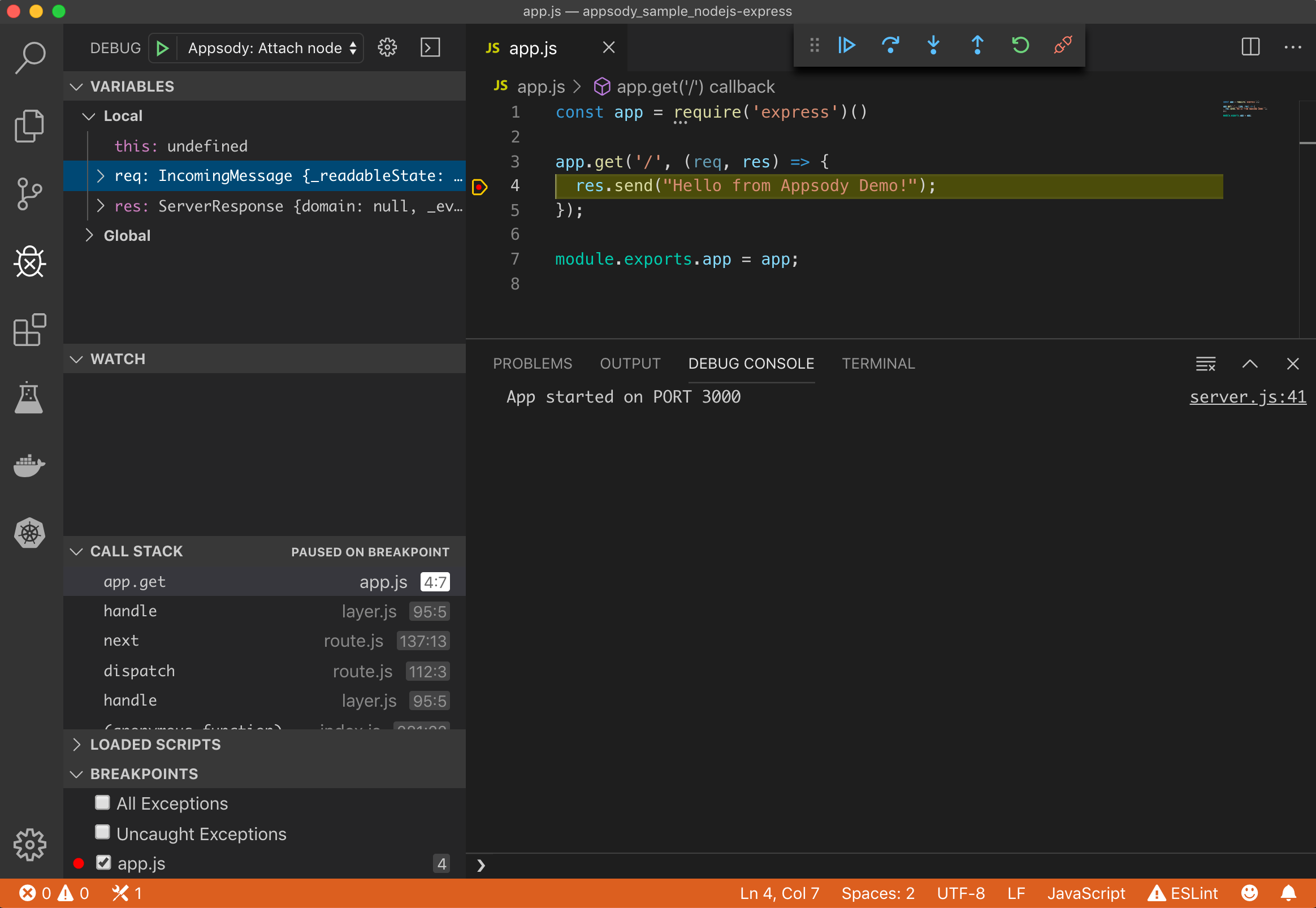Disable the app.js line 4 breakpoint
1316x908 pixels.
[x=103, y=863]
